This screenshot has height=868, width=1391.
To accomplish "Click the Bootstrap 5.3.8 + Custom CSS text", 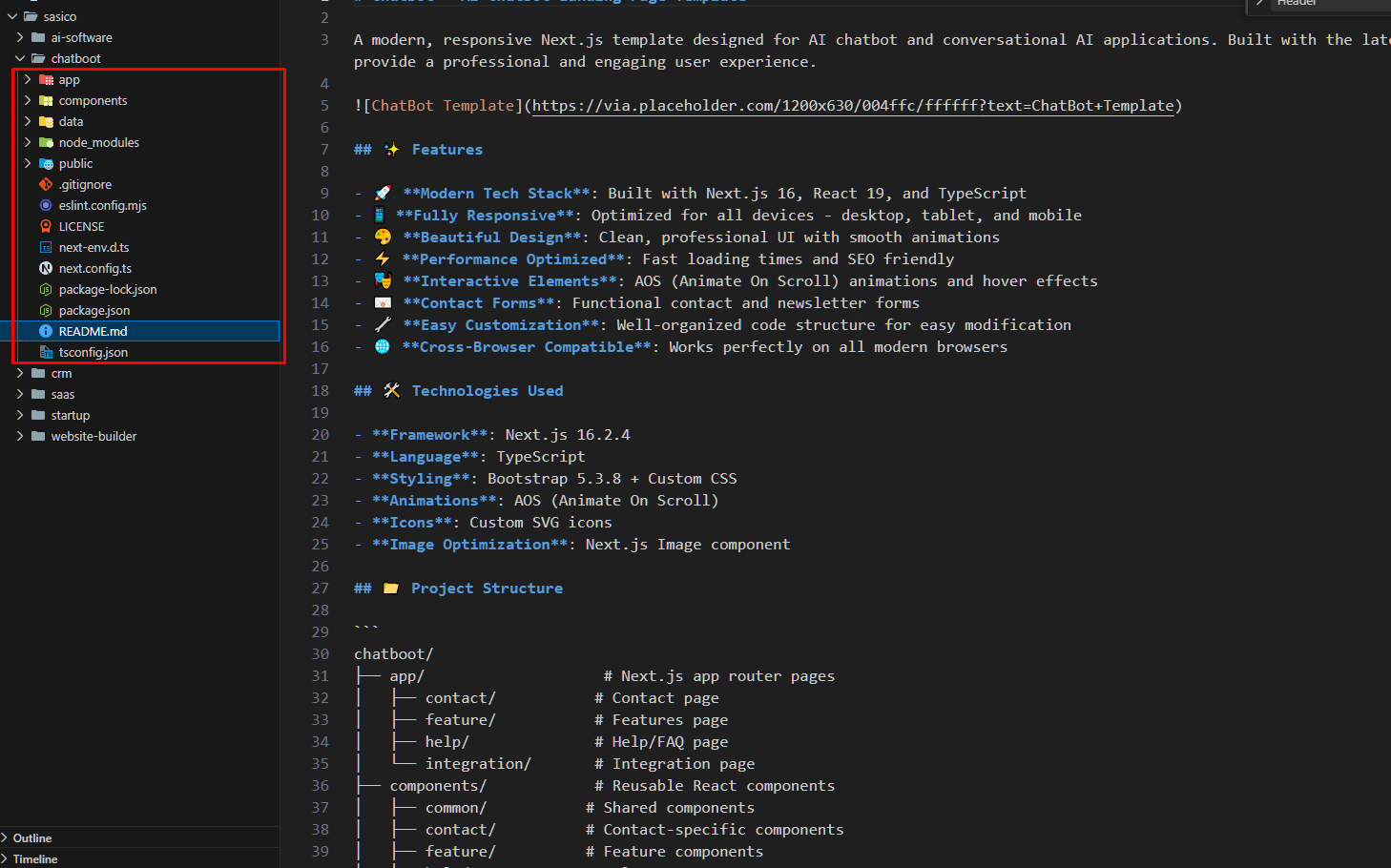I will tap(612, 479).
